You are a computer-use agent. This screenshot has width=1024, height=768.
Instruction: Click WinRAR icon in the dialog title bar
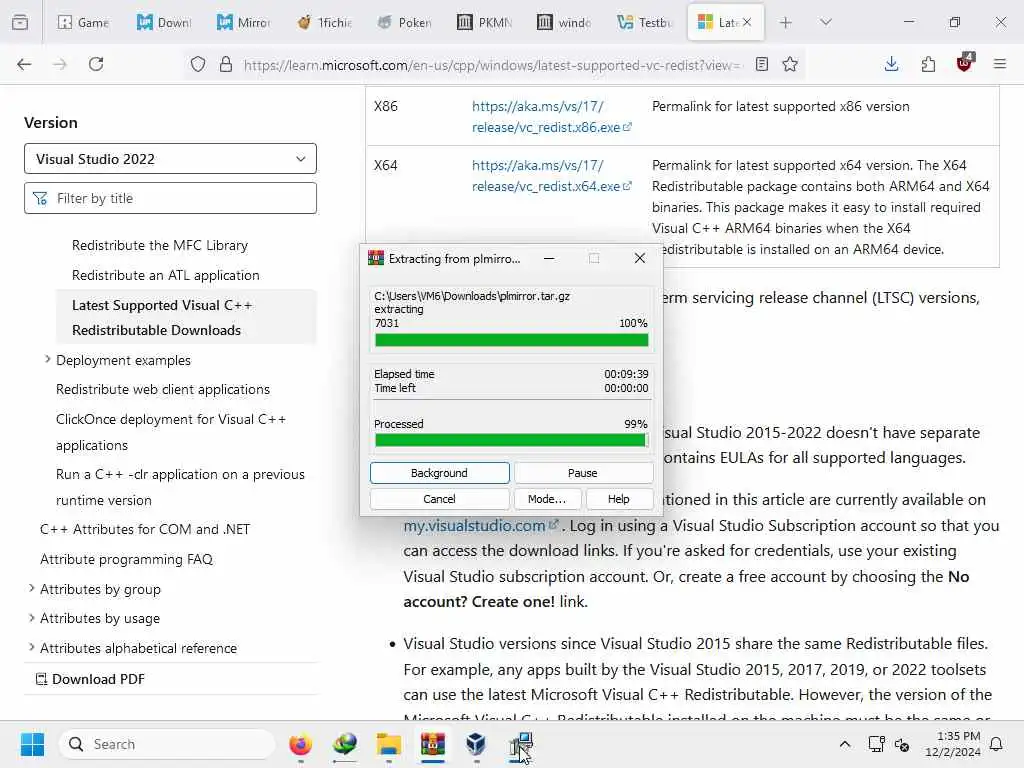[x=376, y=259]
